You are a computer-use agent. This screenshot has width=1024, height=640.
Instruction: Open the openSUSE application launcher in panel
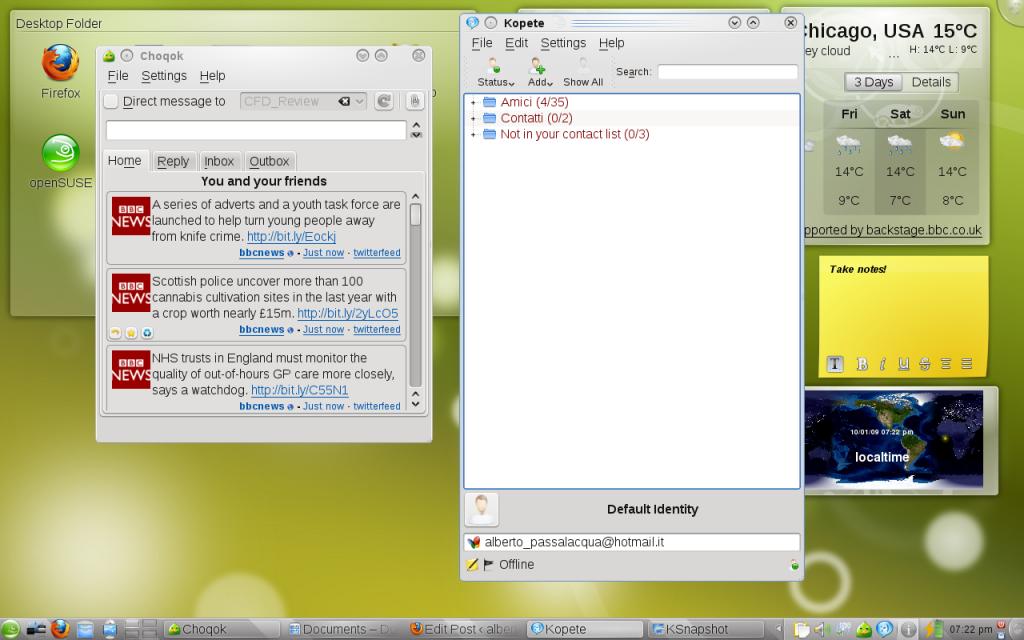coord(10,630)
